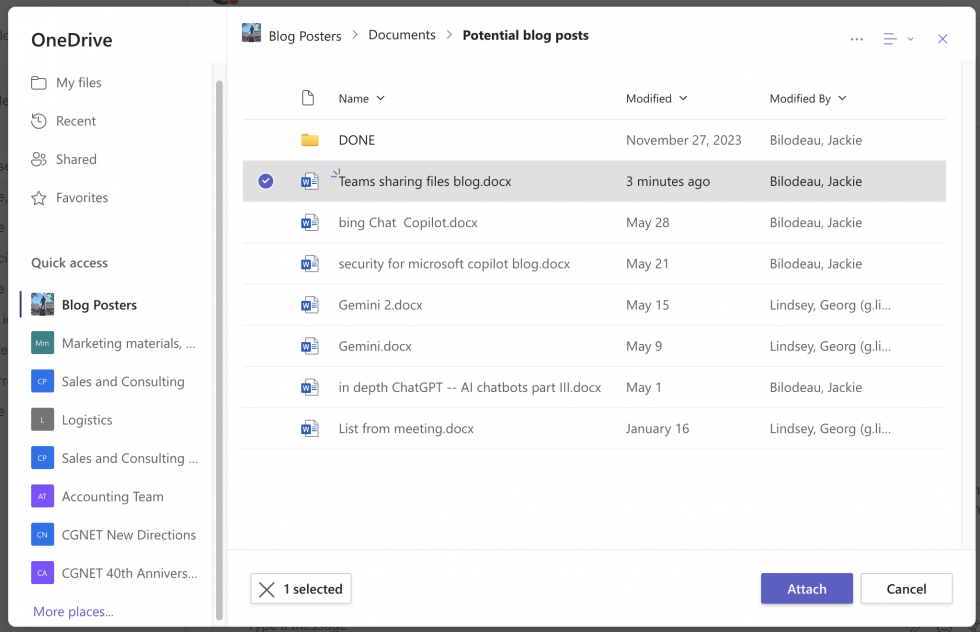
Task: Go to the Documents breadcrumb
Action: (402, 35)
